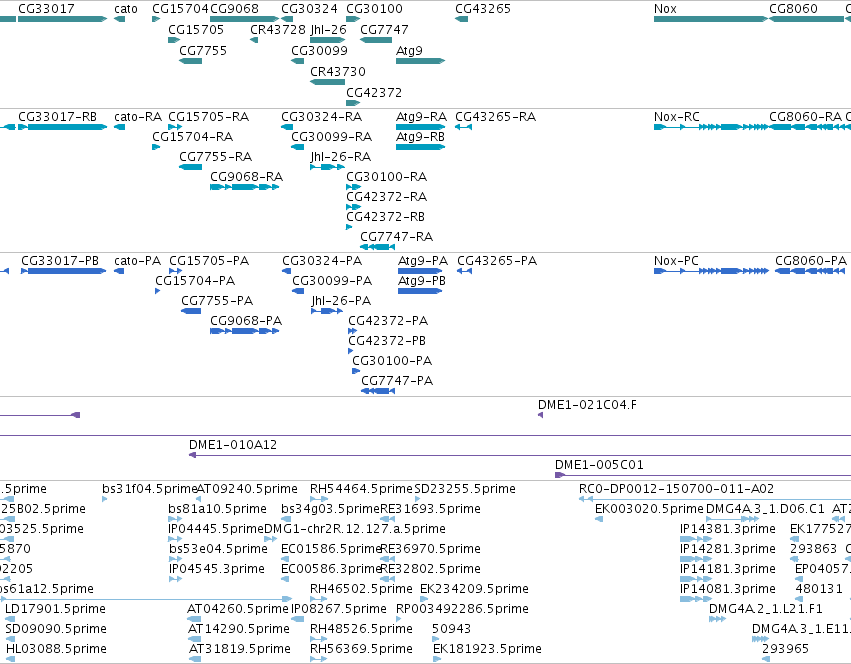Click EST RC0-DP0012-150700-011-A02
This screenshot has height=664, width=851.
coord(715,499)
